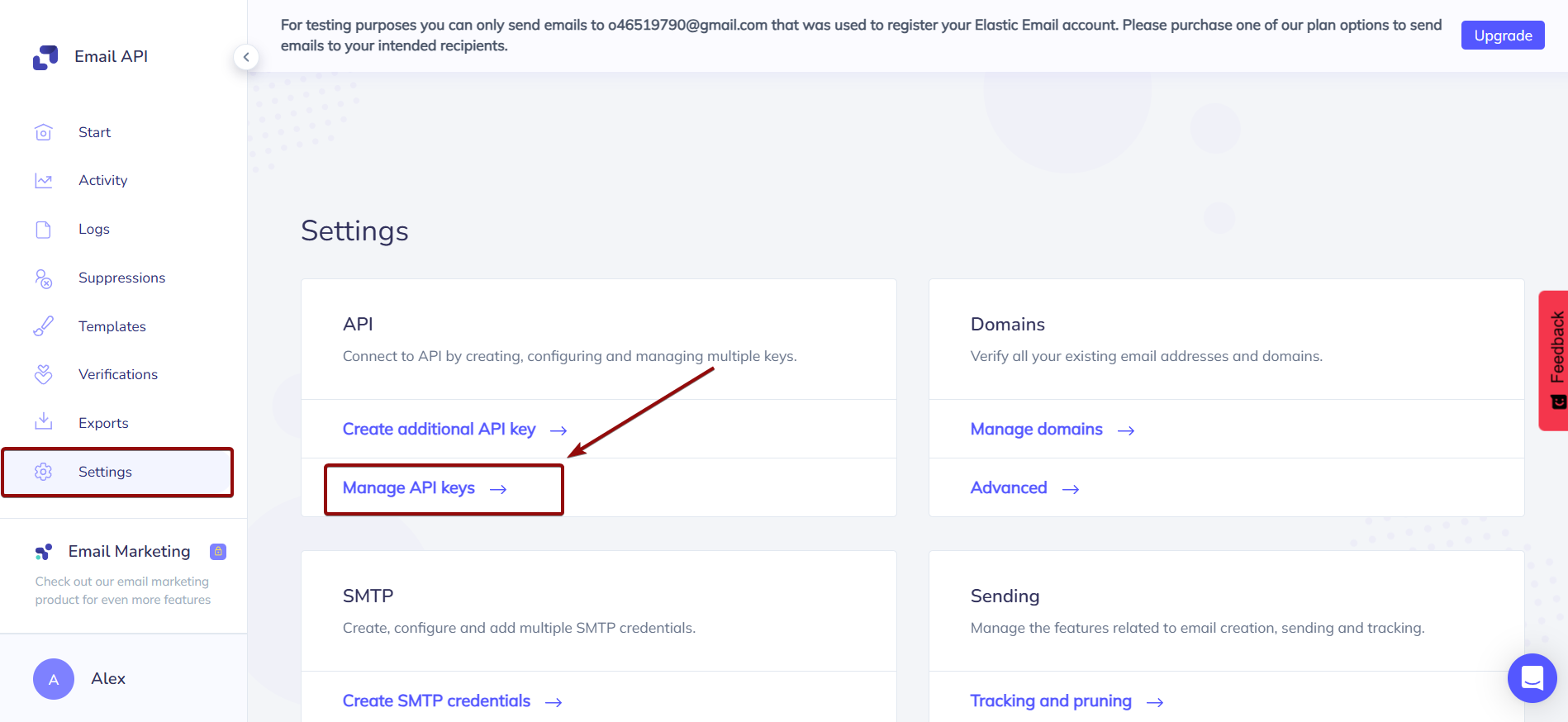
Task: Click Create additional API key link
Action: (439, 430)
